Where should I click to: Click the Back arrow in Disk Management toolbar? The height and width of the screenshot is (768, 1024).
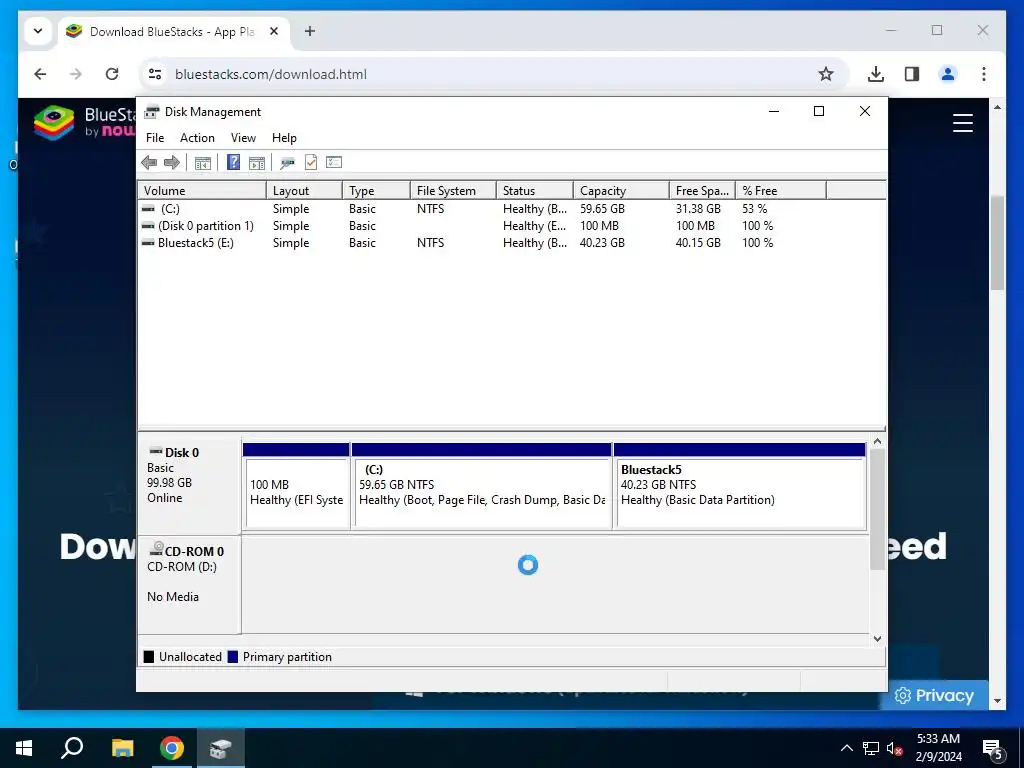[149, 163]
